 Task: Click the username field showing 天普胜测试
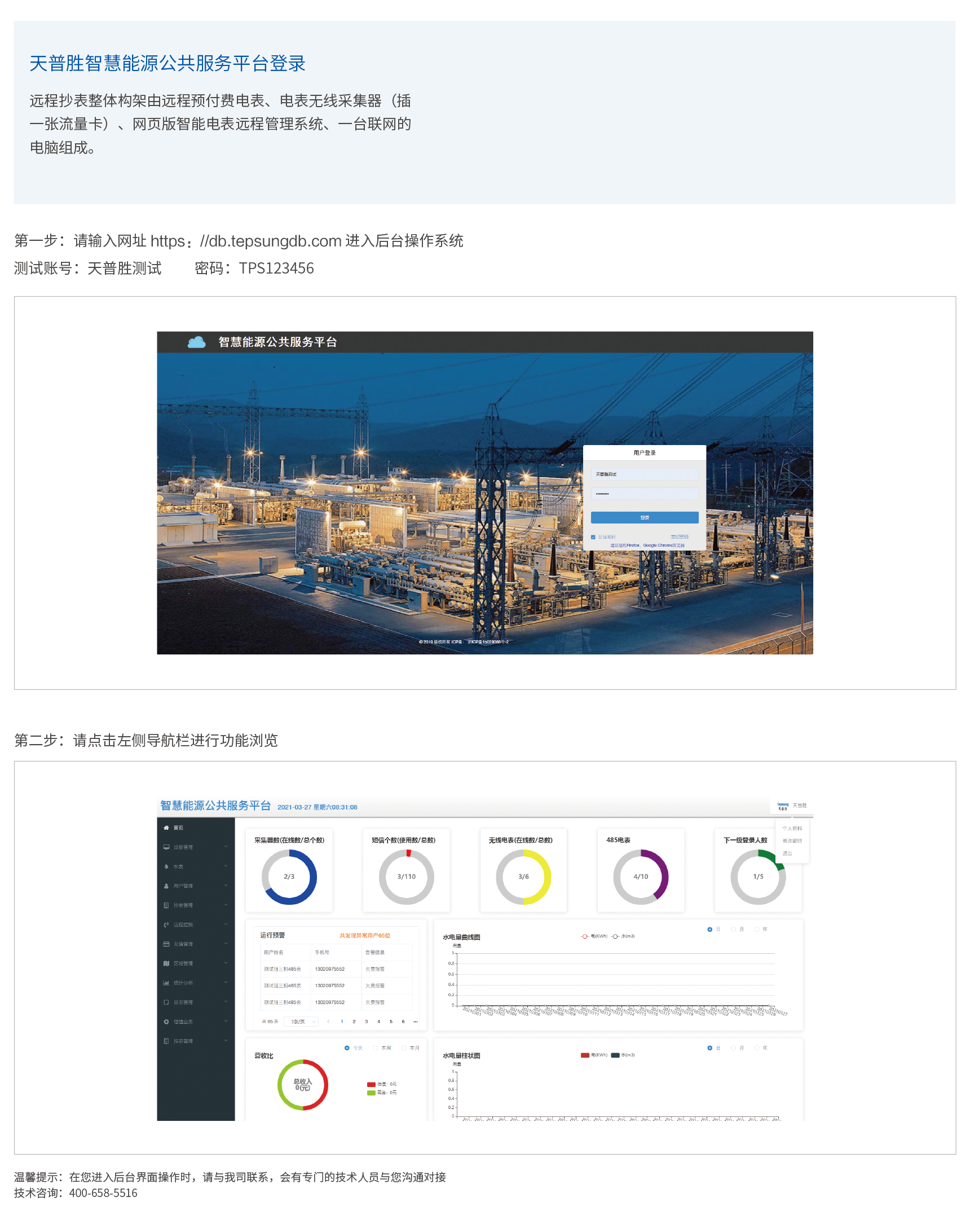[x=645, y=474]
